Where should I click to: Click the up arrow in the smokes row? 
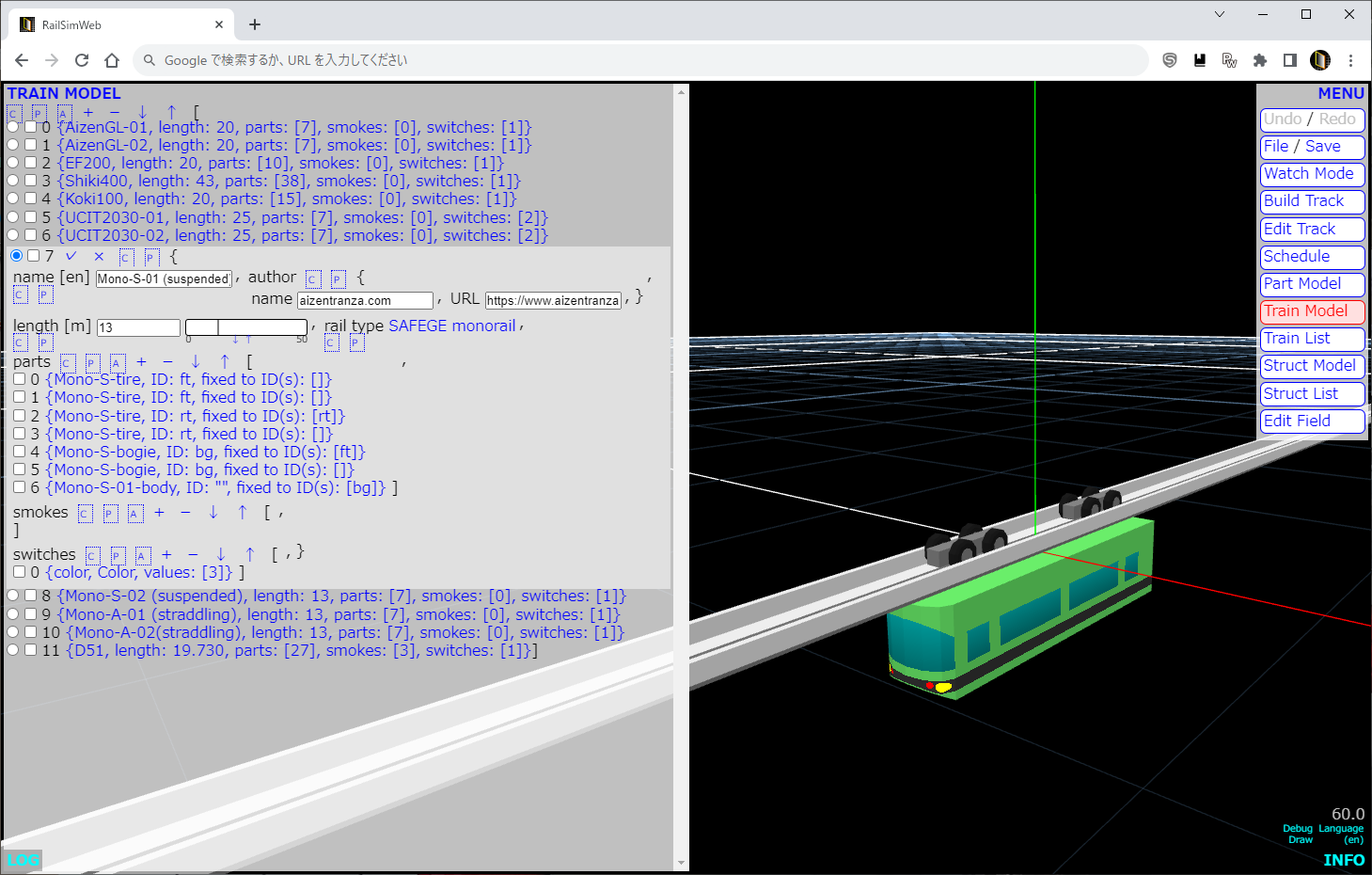click(x=243, y=513)
